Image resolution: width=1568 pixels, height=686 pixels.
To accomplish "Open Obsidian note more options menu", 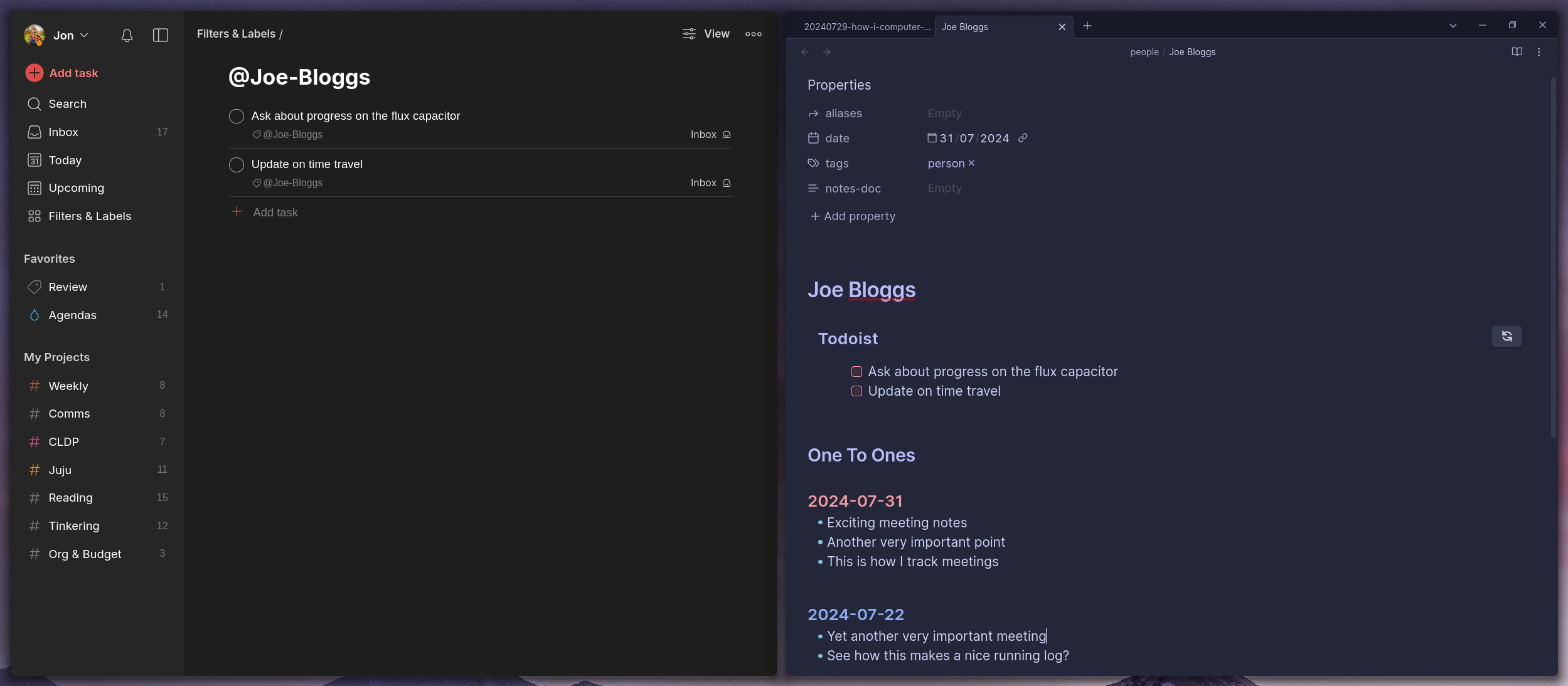I will 1539,52.
